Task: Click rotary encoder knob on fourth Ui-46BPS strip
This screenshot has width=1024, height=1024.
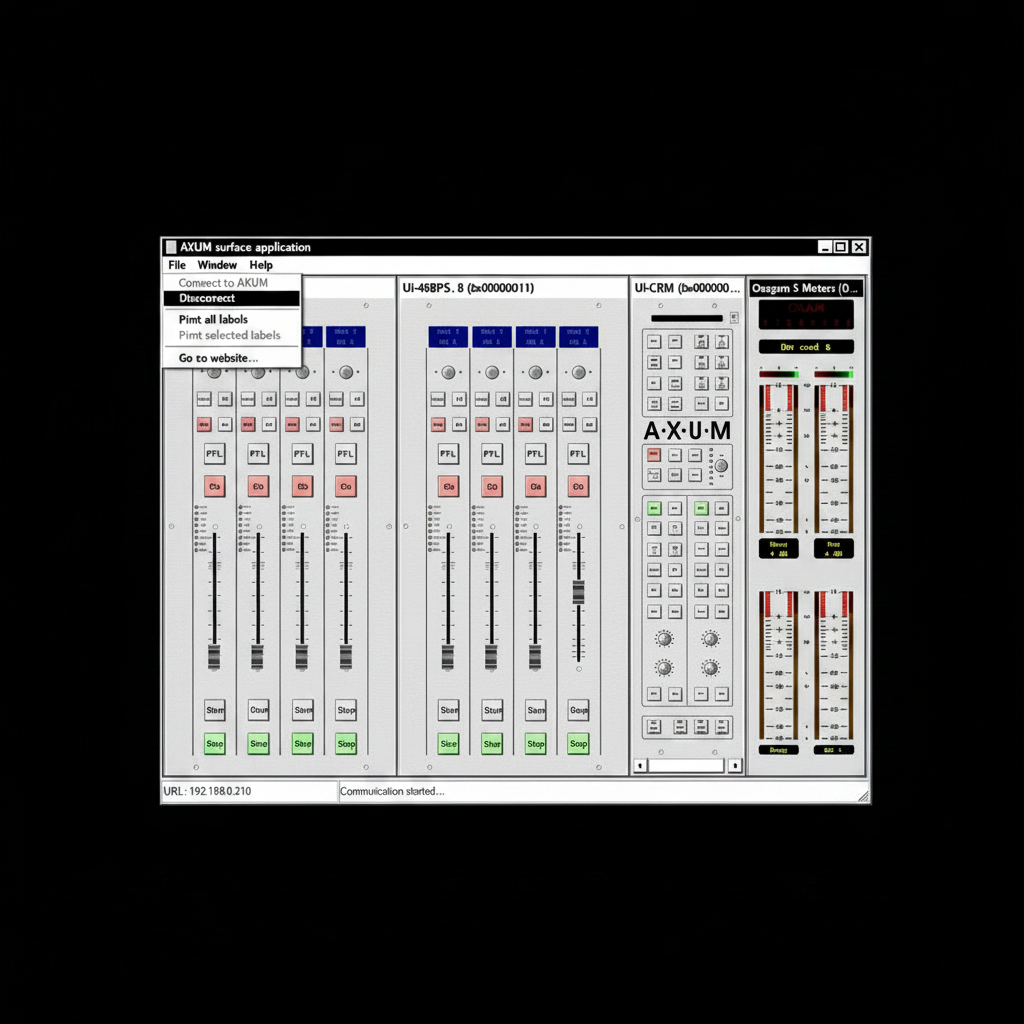Action: [578, 372]
